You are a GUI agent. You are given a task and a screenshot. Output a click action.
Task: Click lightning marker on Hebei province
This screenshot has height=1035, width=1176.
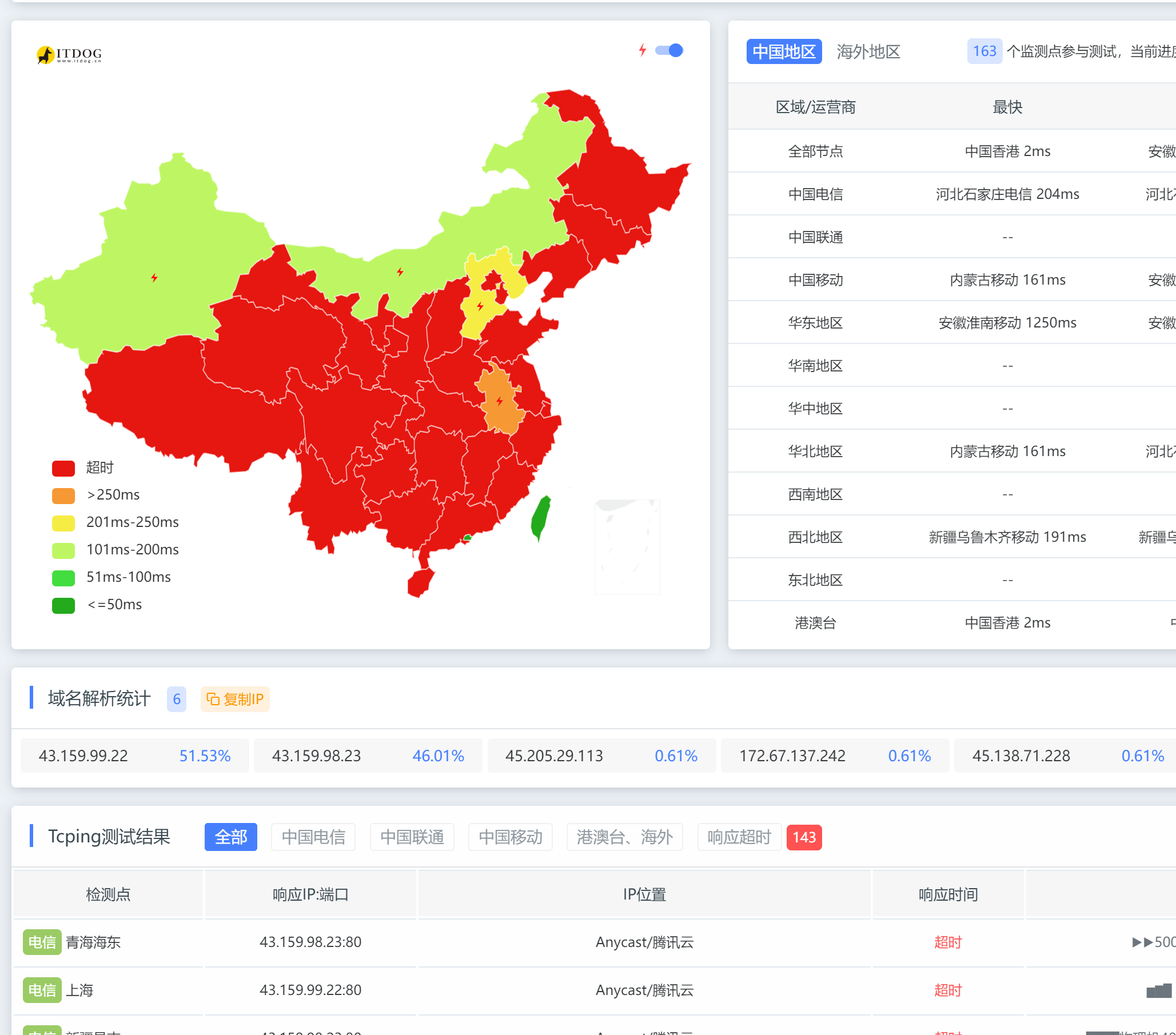tap(480, 306)
